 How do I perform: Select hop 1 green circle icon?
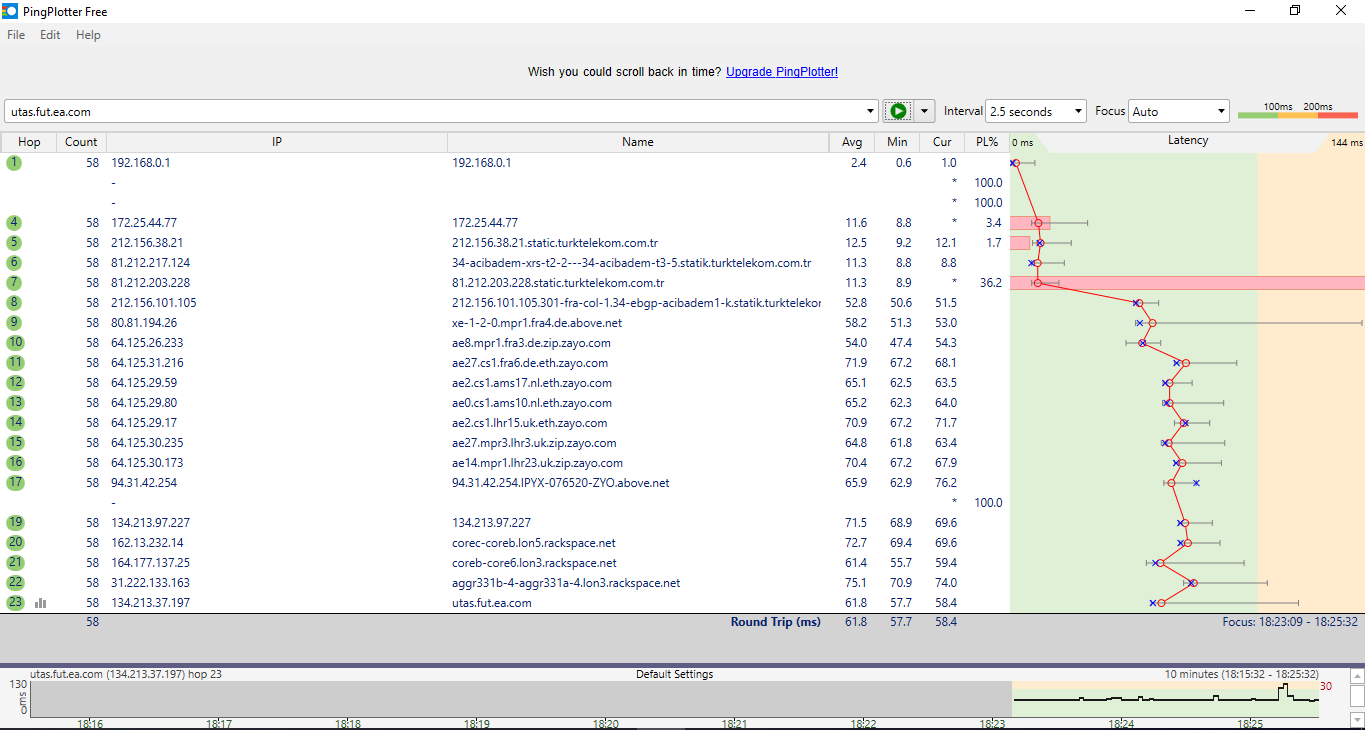pos(14,163)
